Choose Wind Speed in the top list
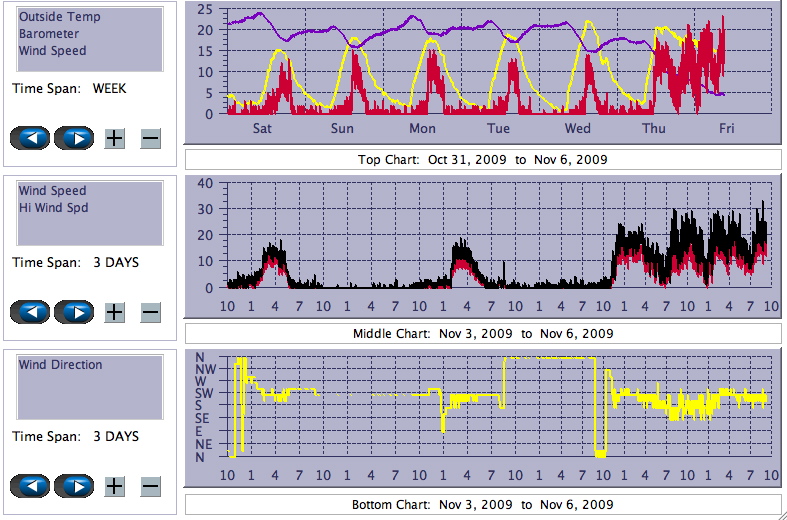787x520 pixels. tap(52, 51)
